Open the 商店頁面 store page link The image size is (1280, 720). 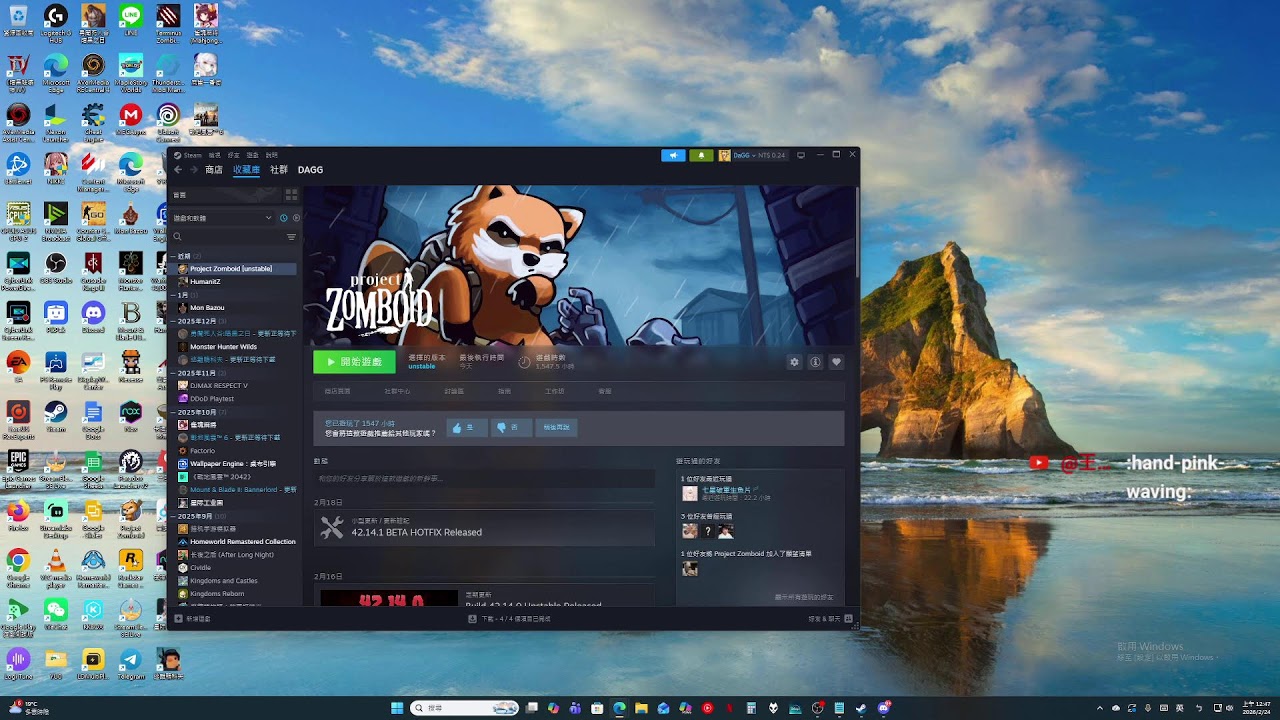[338, 391]
